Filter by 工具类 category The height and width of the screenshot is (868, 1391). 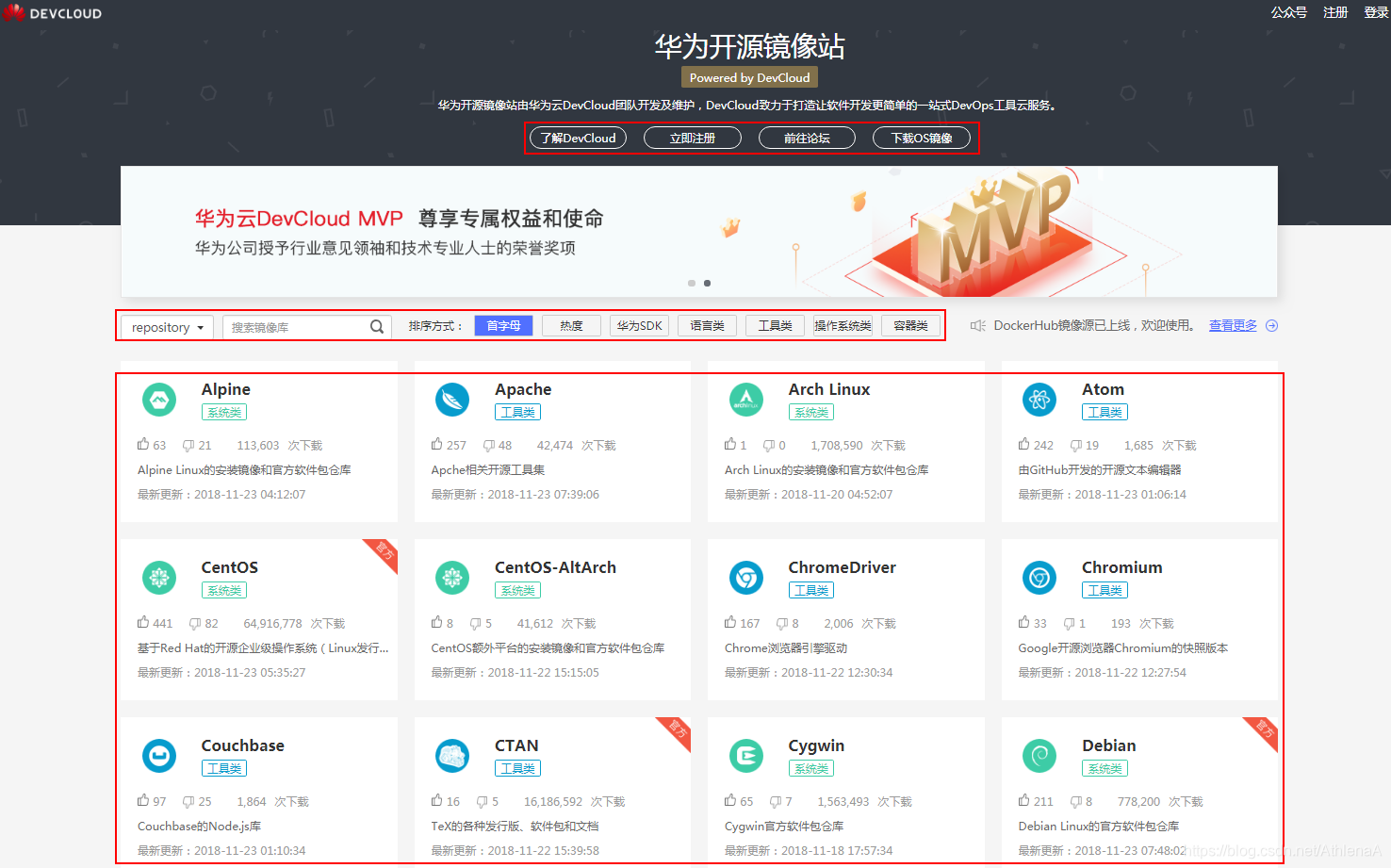pyautogui.click(x=775, y=325)
